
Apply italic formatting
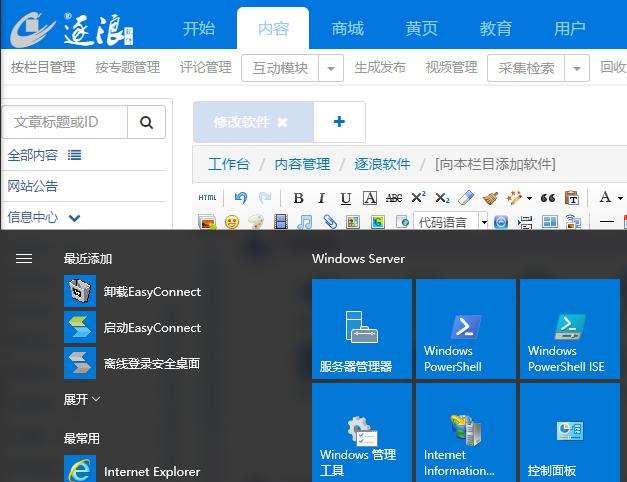pyautogui.click(x=321, y=198)
